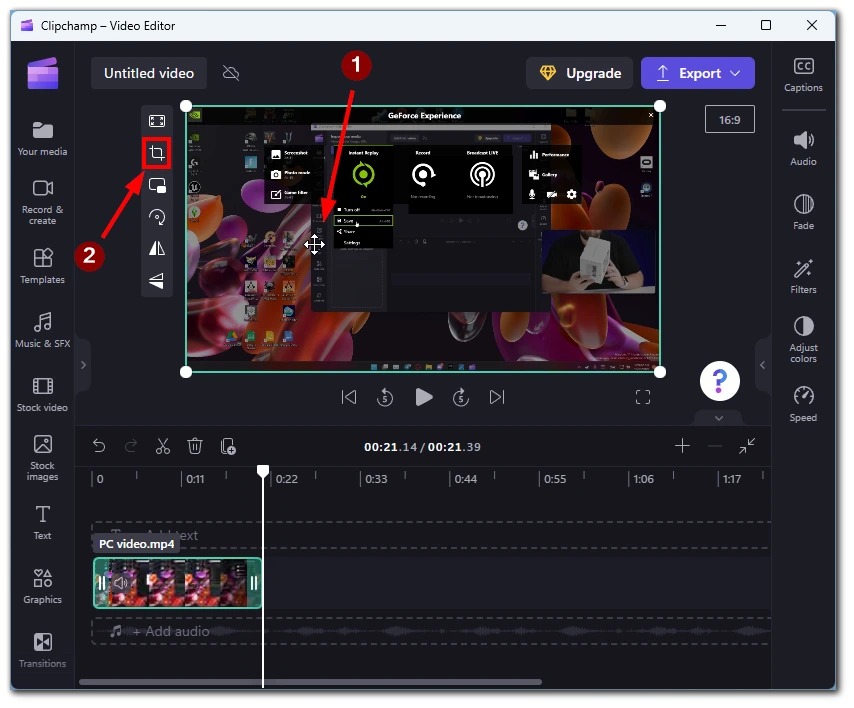Click the Clipchamp logo icon
The height and width of the screenshot is (708, 854).
[42, 73]
